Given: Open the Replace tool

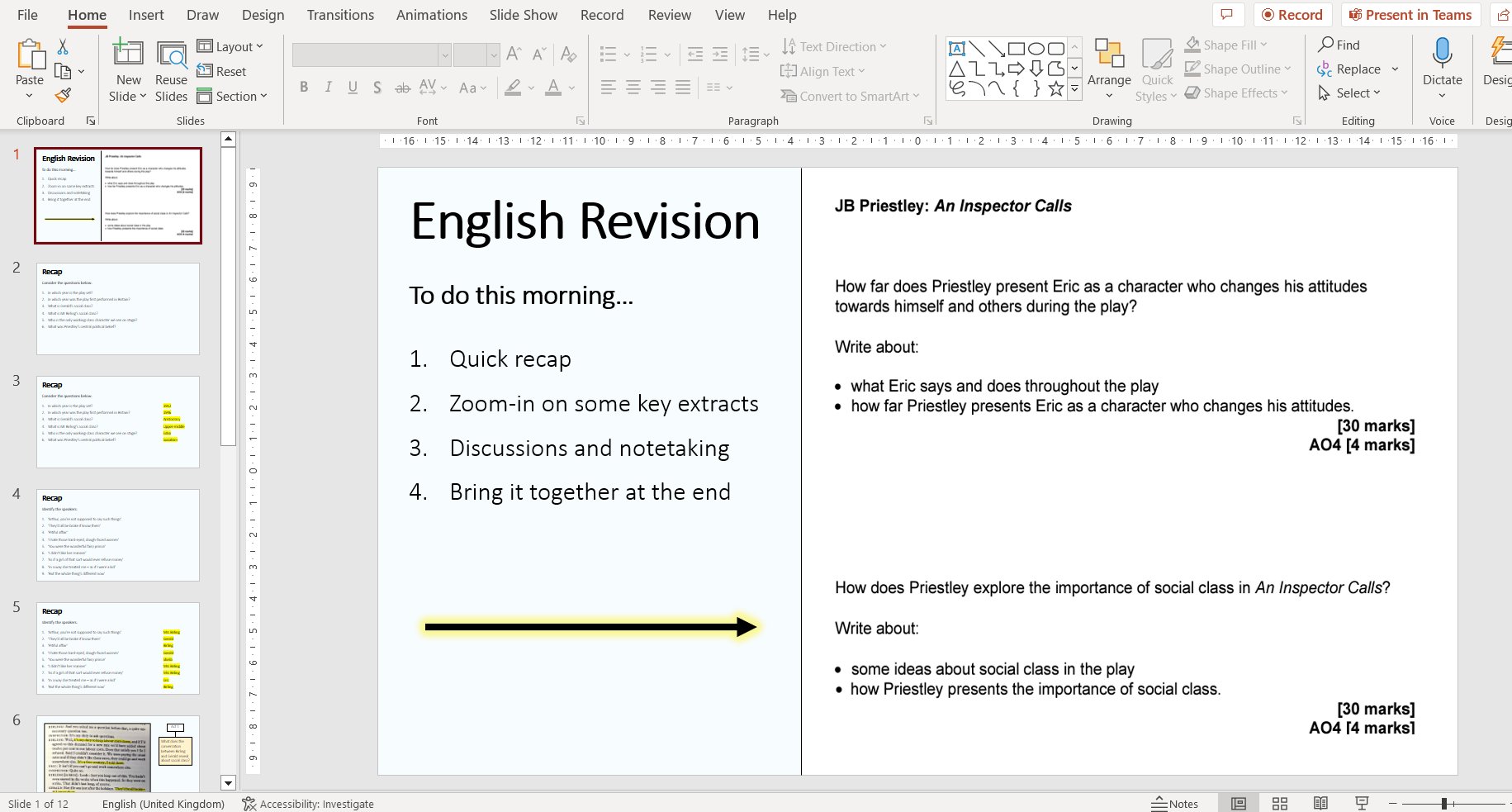Looking at the screenshot, I should point(1357,69).
